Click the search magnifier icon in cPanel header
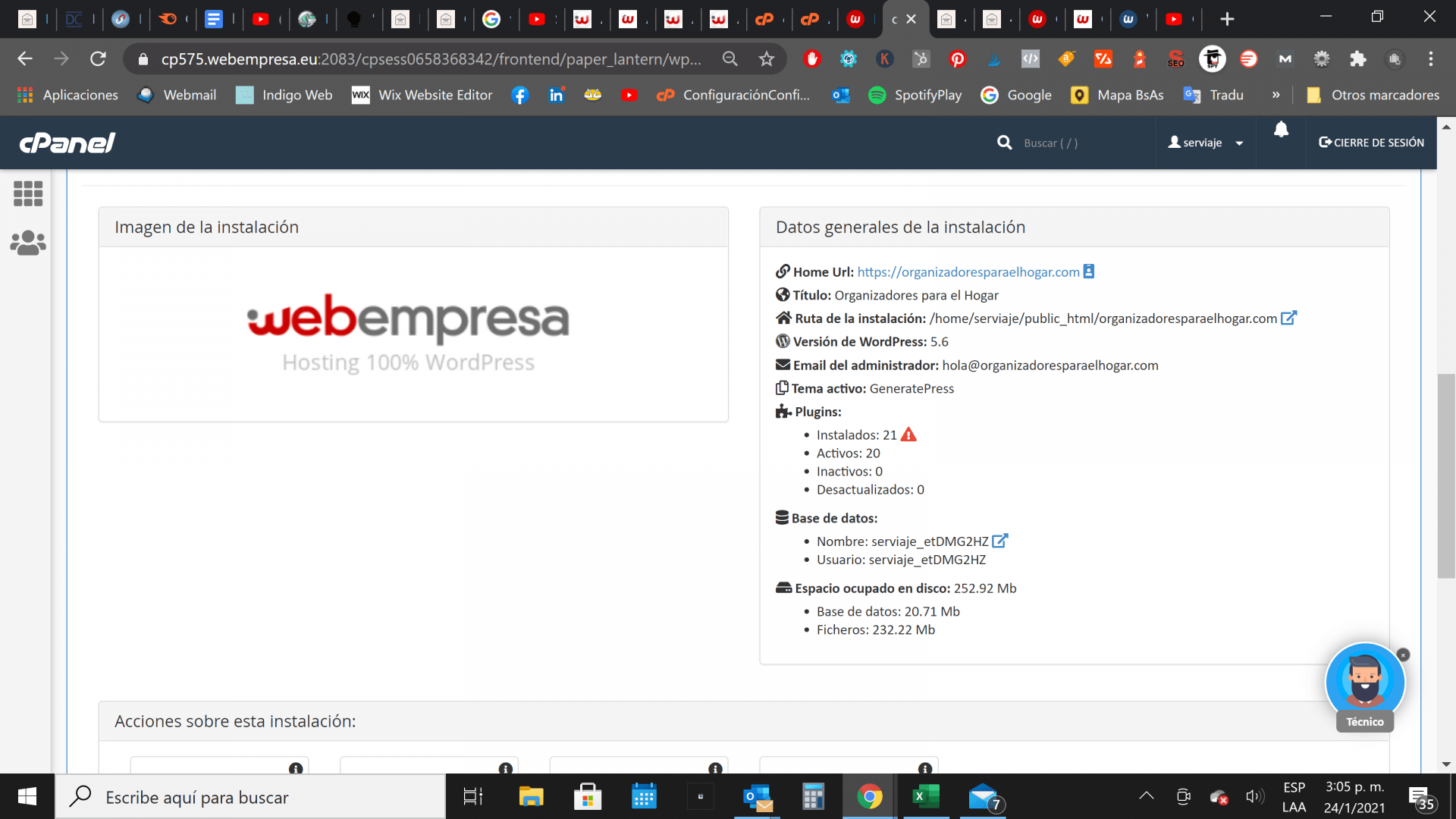The height and width of the screenshot is (819, 1456). pos(1004,143)
